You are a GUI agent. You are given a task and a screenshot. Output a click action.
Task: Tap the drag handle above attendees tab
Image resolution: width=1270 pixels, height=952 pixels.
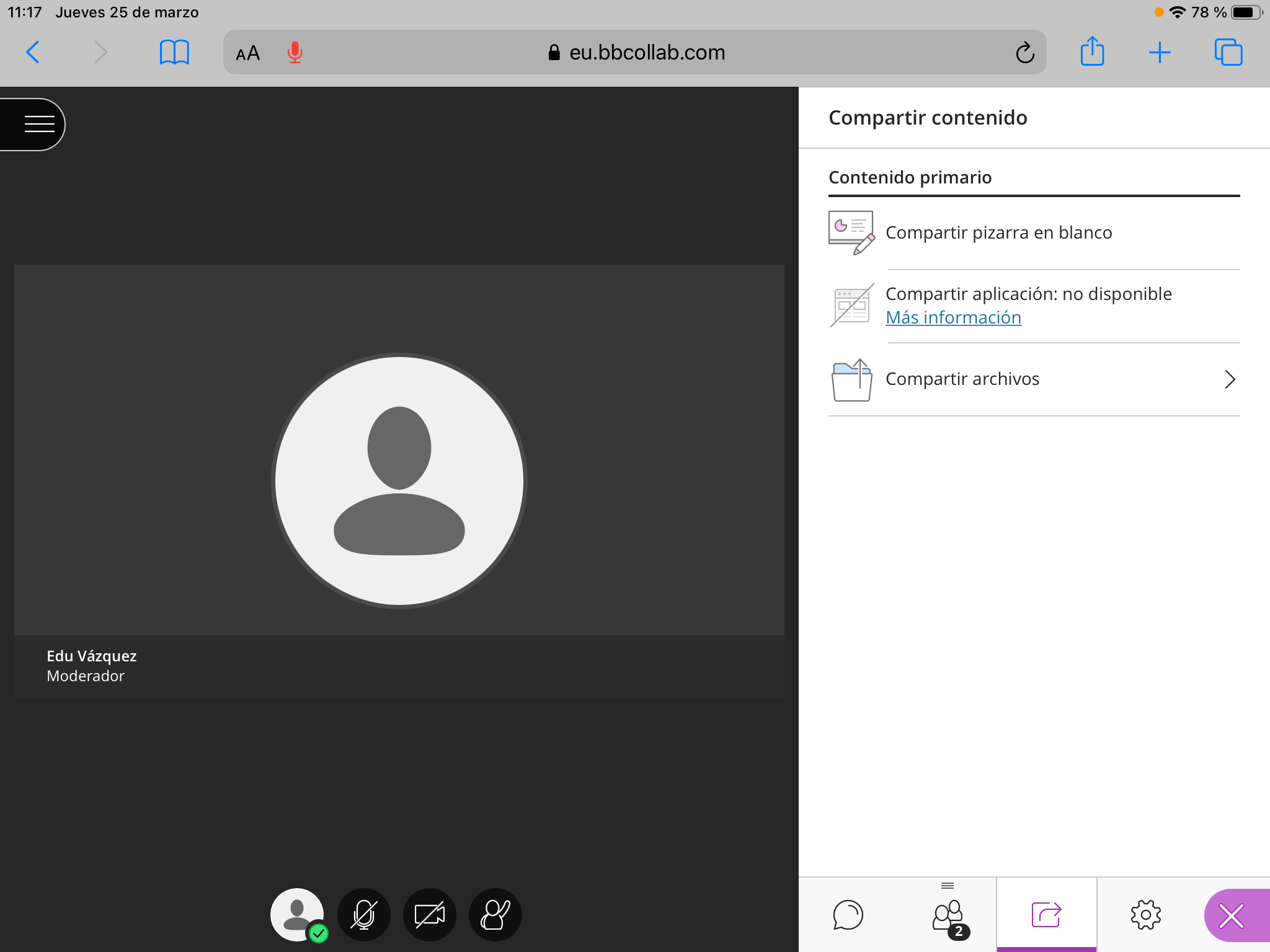948,886
